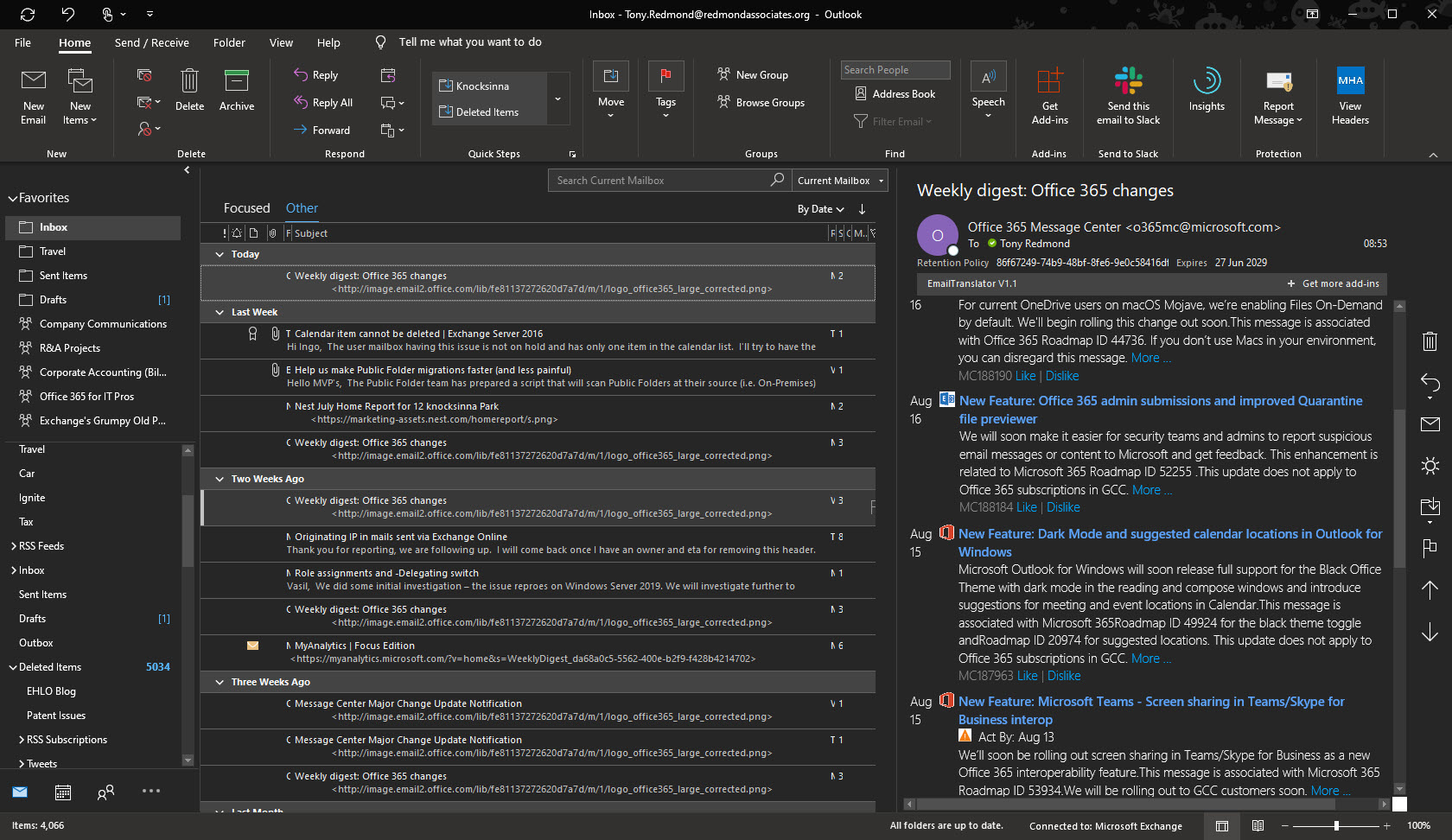Switch to Calendar view in navigation bar

[63, 792]
